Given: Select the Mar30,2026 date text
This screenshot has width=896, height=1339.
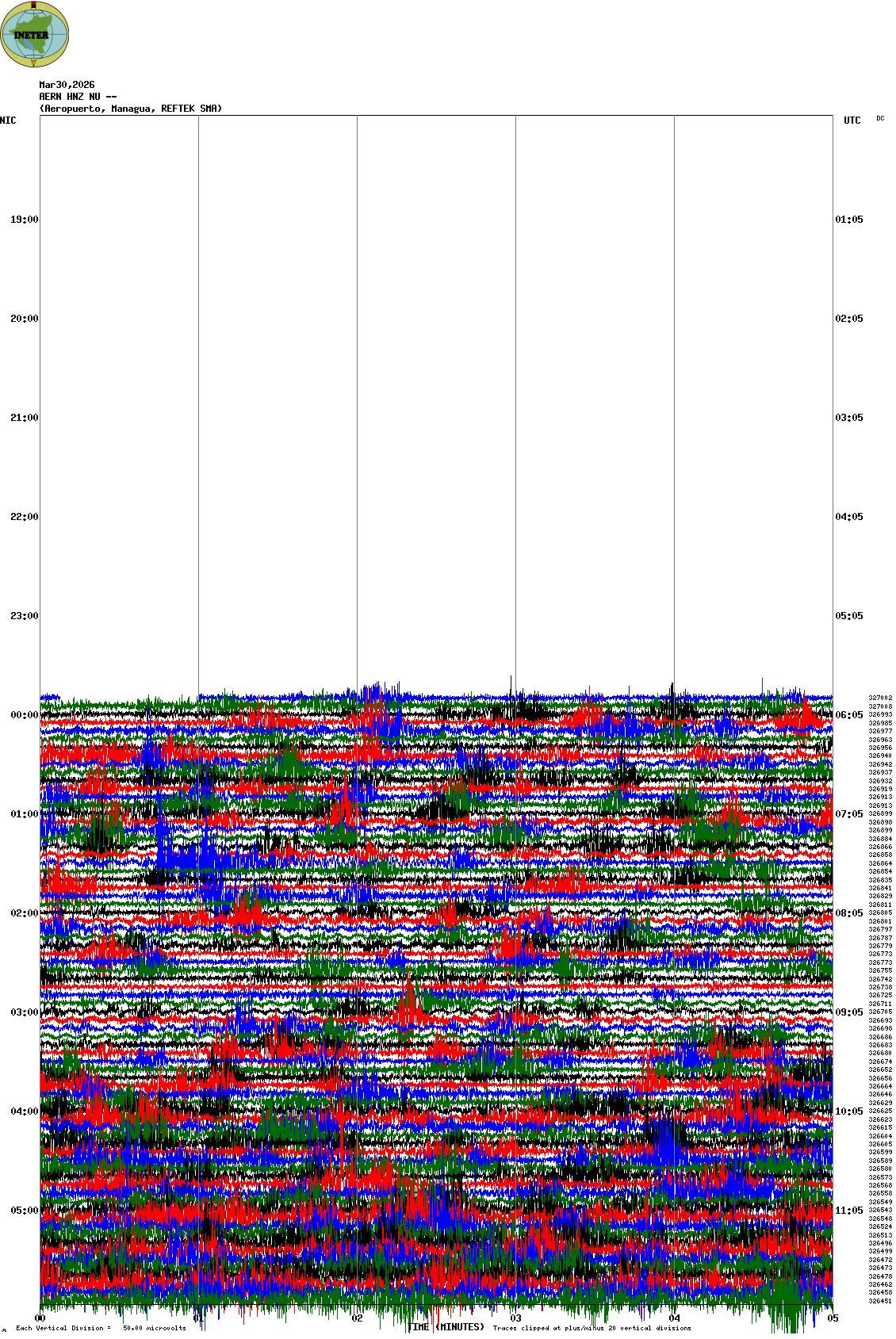Looking at the screenshot, I should 67,85.
